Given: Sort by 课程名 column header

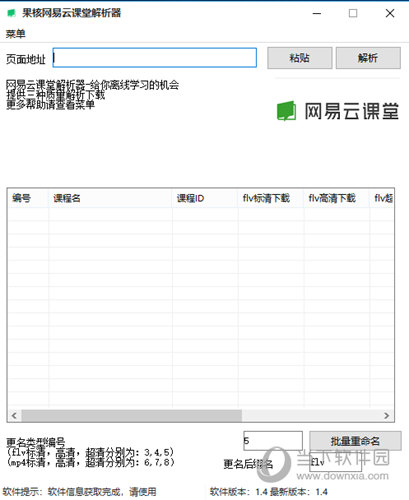Looking at the screenshot, I should click(x=110, y=198).
